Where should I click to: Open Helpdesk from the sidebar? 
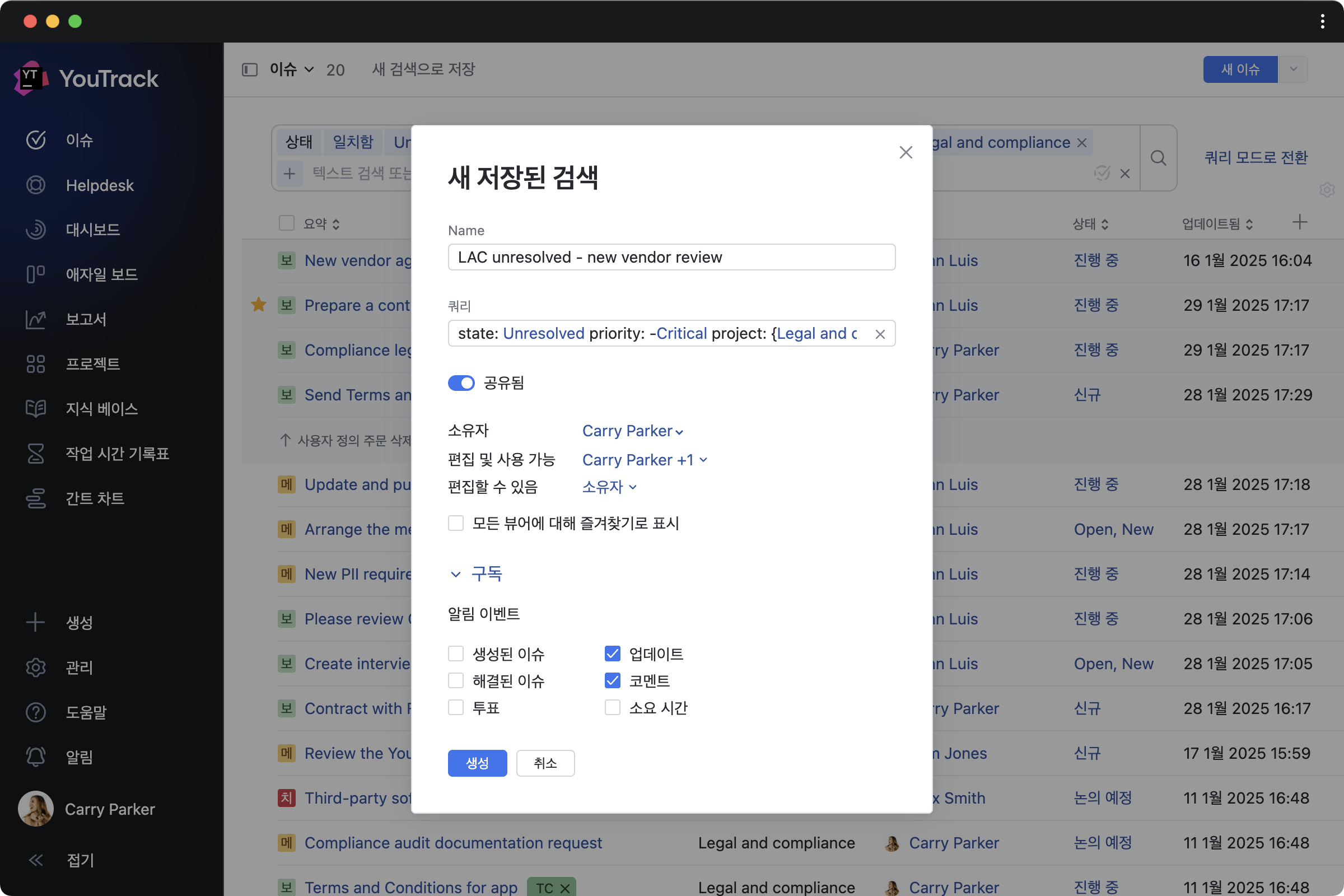coord(100,185)
